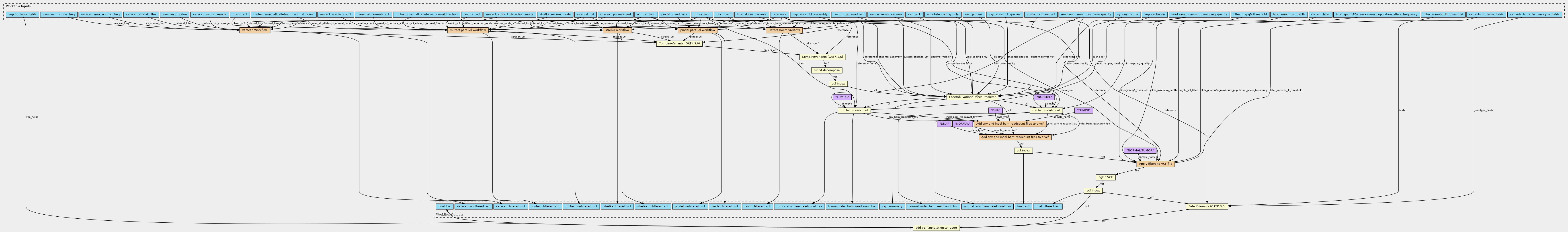1568x232 pixels.
Task: Click the "NORMAL,TUMOR" purple constant node
Action: coord(1140,150)
